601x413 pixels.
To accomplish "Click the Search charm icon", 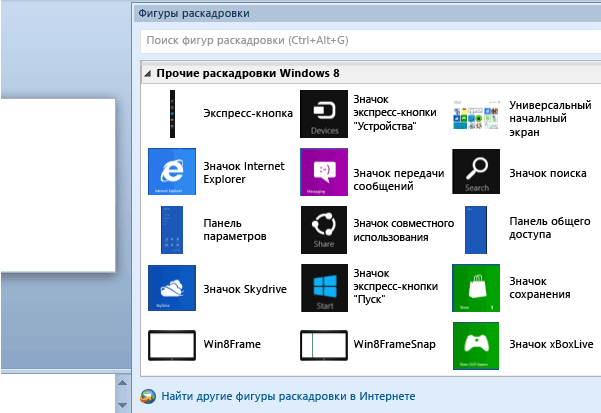I will pos(476,172).
